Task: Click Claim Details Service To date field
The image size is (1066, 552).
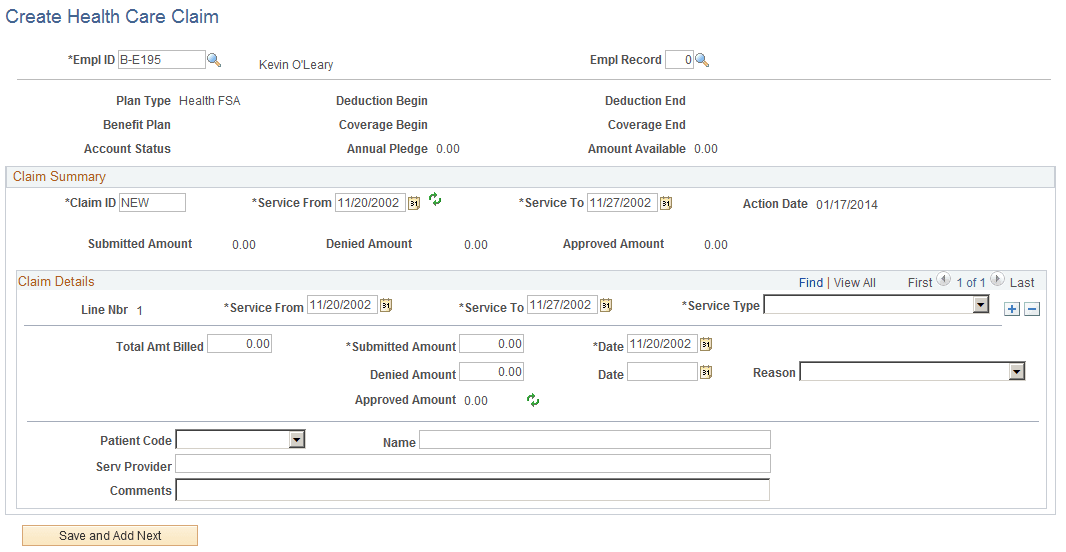Action: pos(563,305)
